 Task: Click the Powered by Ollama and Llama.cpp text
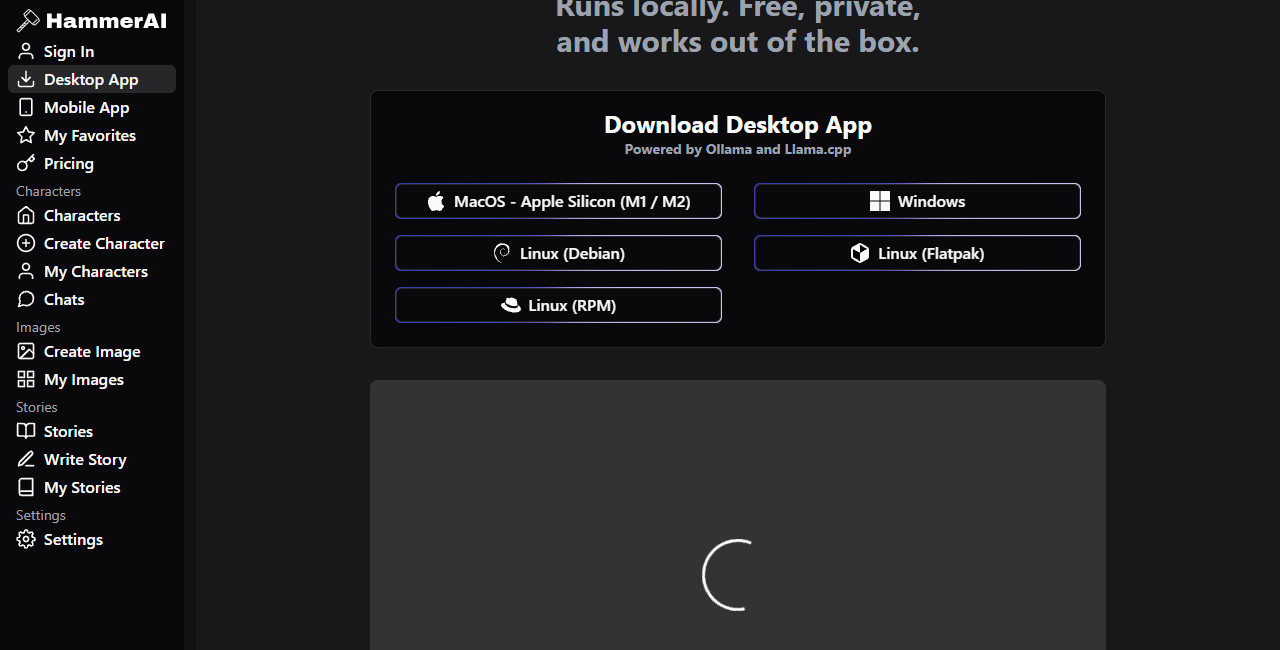click(738, 150)
